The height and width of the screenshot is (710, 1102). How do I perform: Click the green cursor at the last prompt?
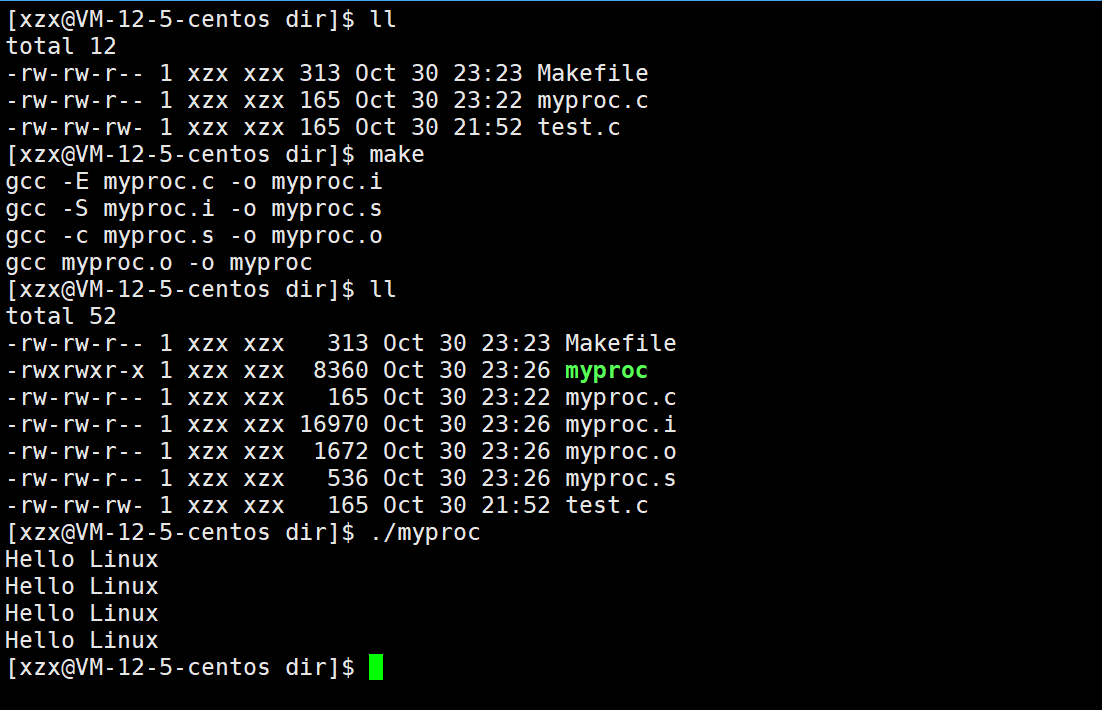click(376, 667)
